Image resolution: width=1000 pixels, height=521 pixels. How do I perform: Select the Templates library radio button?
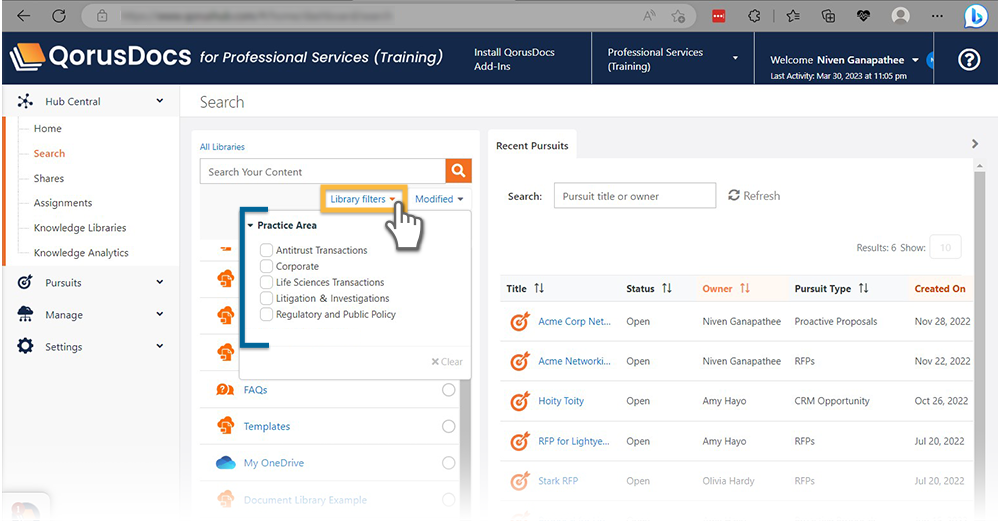point(449,426)
